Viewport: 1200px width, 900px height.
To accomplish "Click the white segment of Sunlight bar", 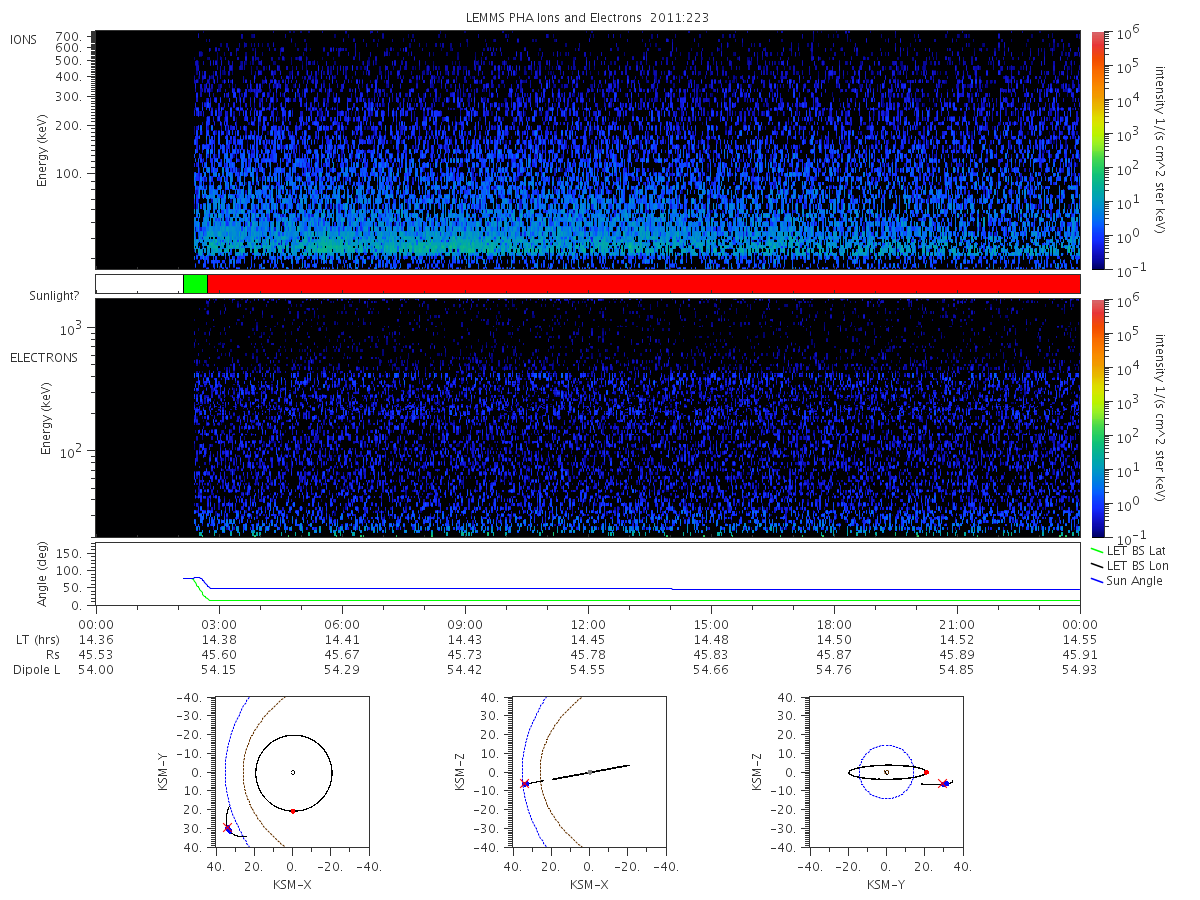I will [x=139, y=284].
